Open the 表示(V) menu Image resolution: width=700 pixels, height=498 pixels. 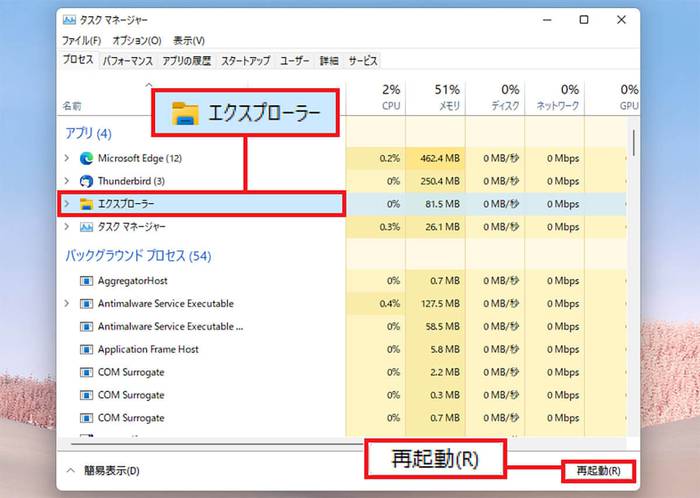tap(189, 41)
